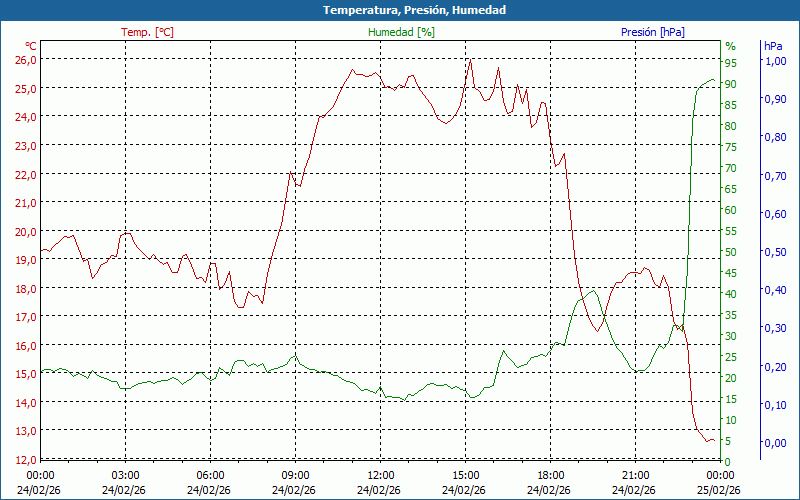Click the 0,50 pressure axis value

[x=775, y=252]
